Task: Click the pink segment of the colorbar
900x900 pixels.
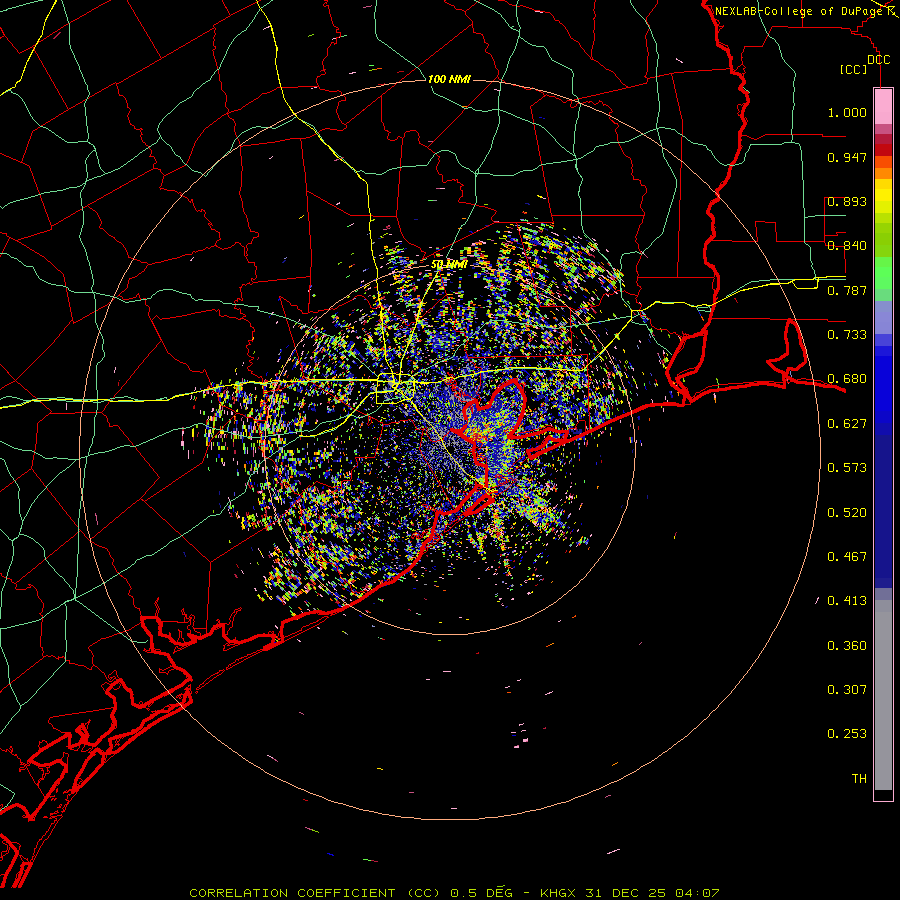Action: click(x=883, y=107)
